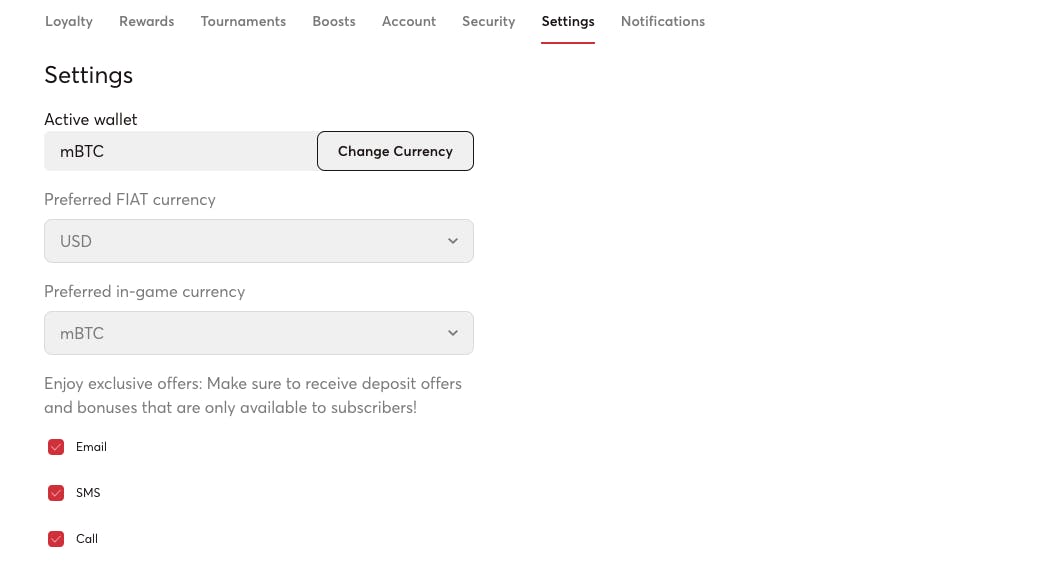This screenshot has width=1042, height=566.
Task: Open the Account tab
Action: click(x=409, y=21)
